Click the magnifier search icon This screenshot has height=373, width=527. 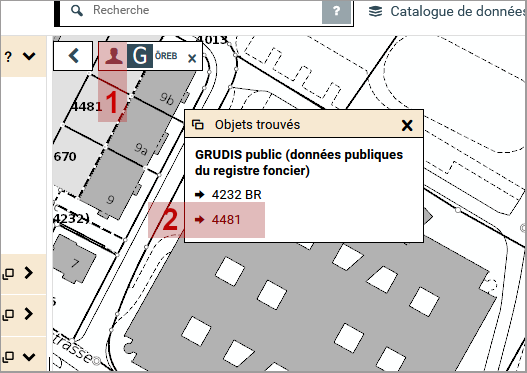pyautogui.click(x=77, y=11)
